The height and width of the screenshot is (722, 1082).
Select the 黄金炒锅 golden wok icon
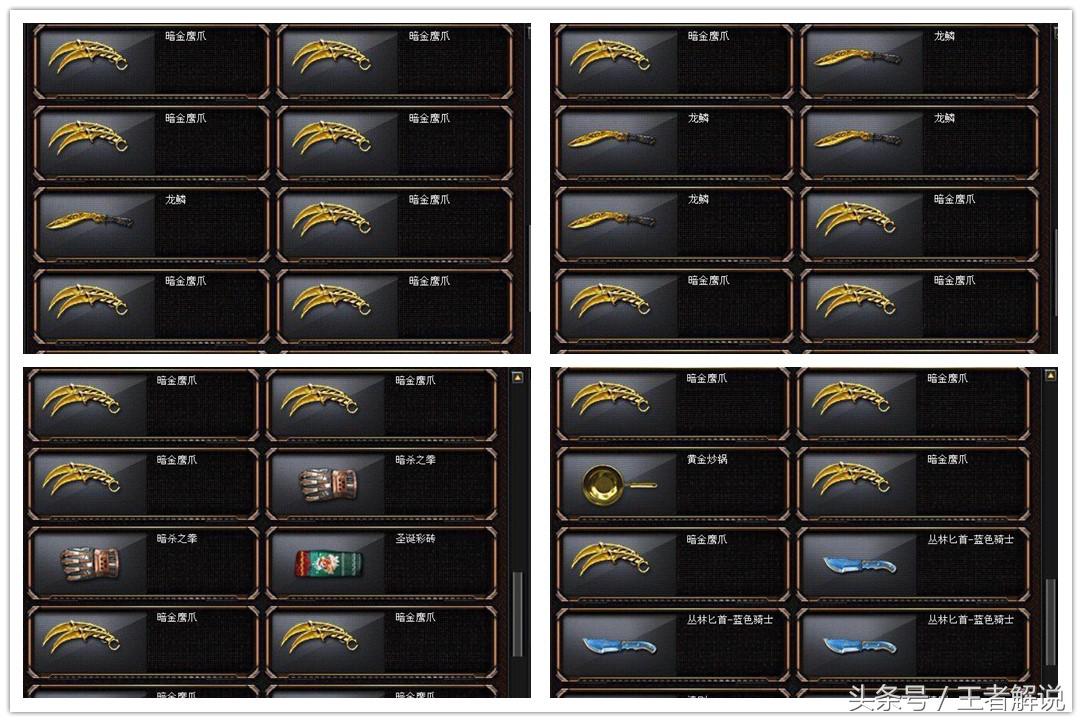619,484
